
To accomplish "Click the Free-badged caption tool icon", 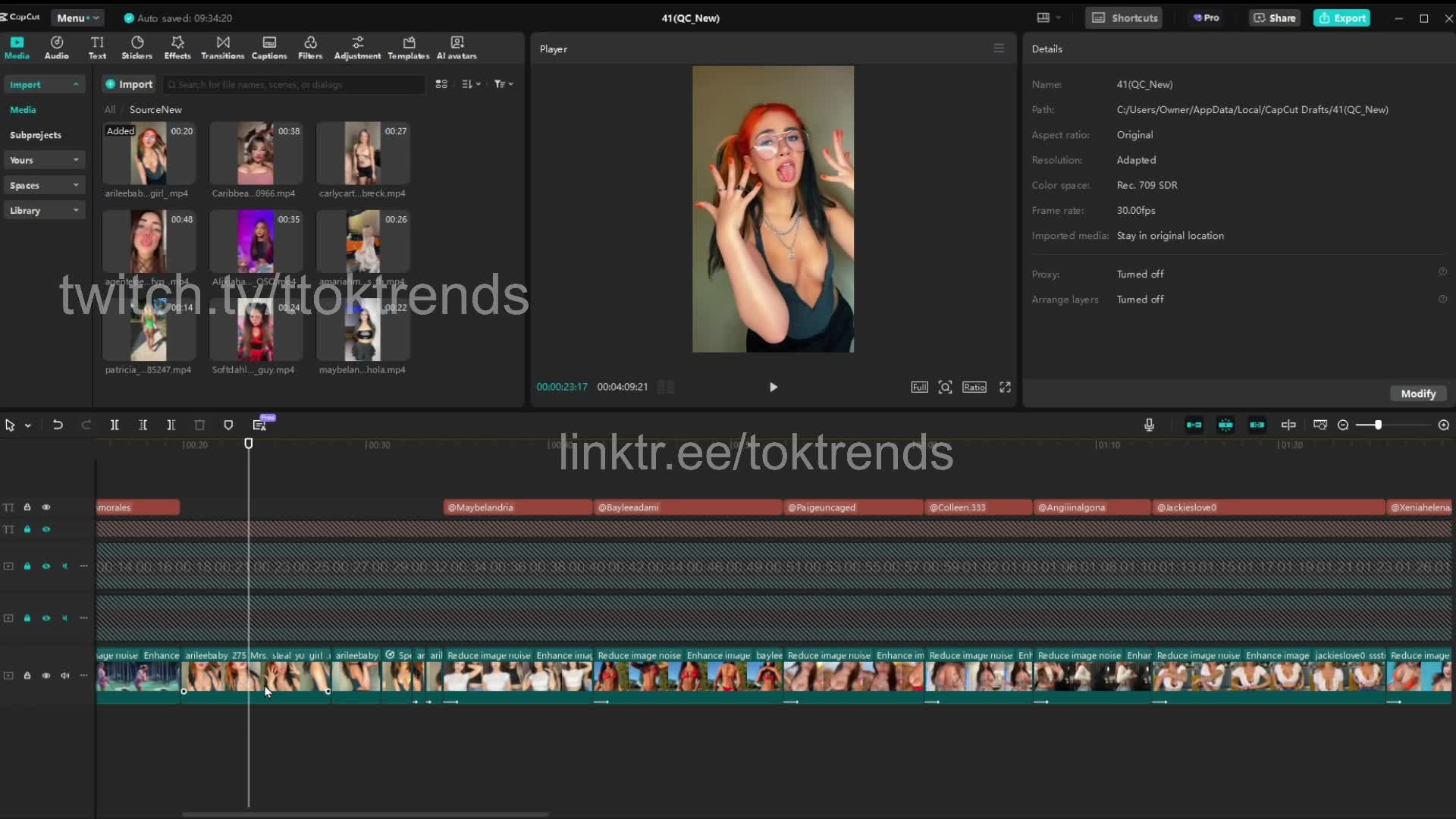I will click(x=260, y=424).
